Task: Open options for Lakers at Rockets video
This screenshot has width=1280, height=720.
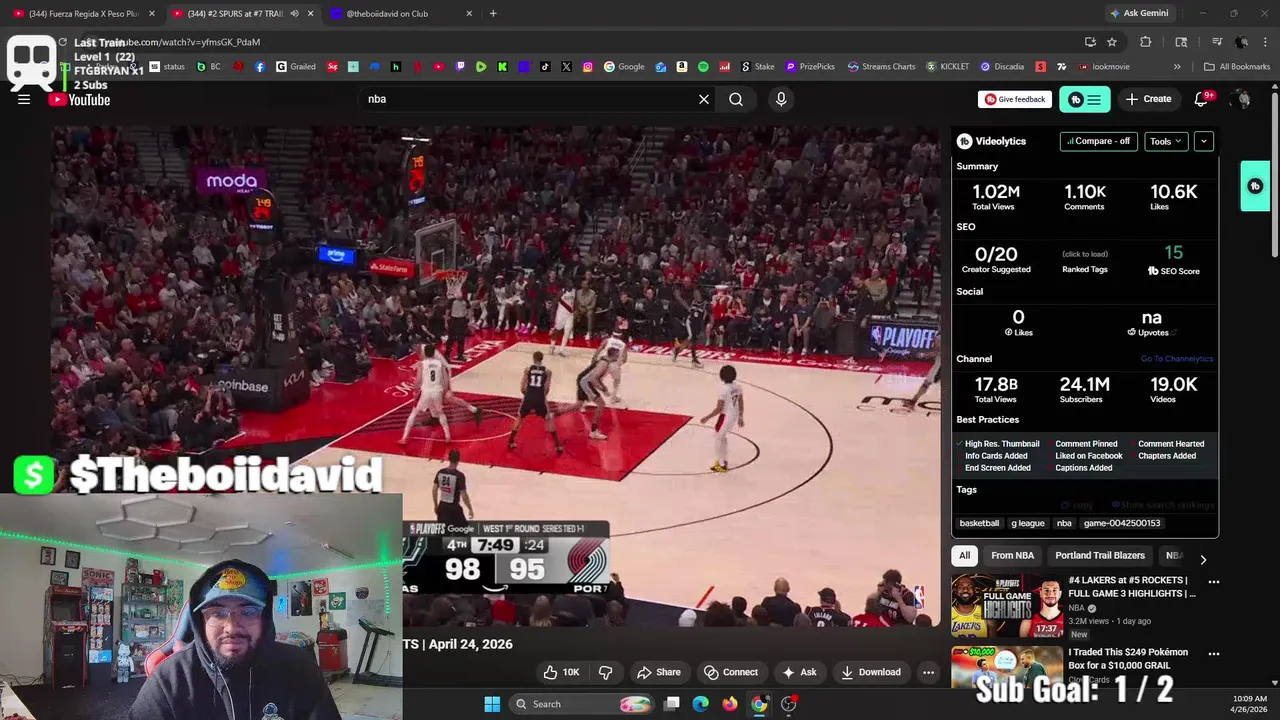Action: (1214, 581)
